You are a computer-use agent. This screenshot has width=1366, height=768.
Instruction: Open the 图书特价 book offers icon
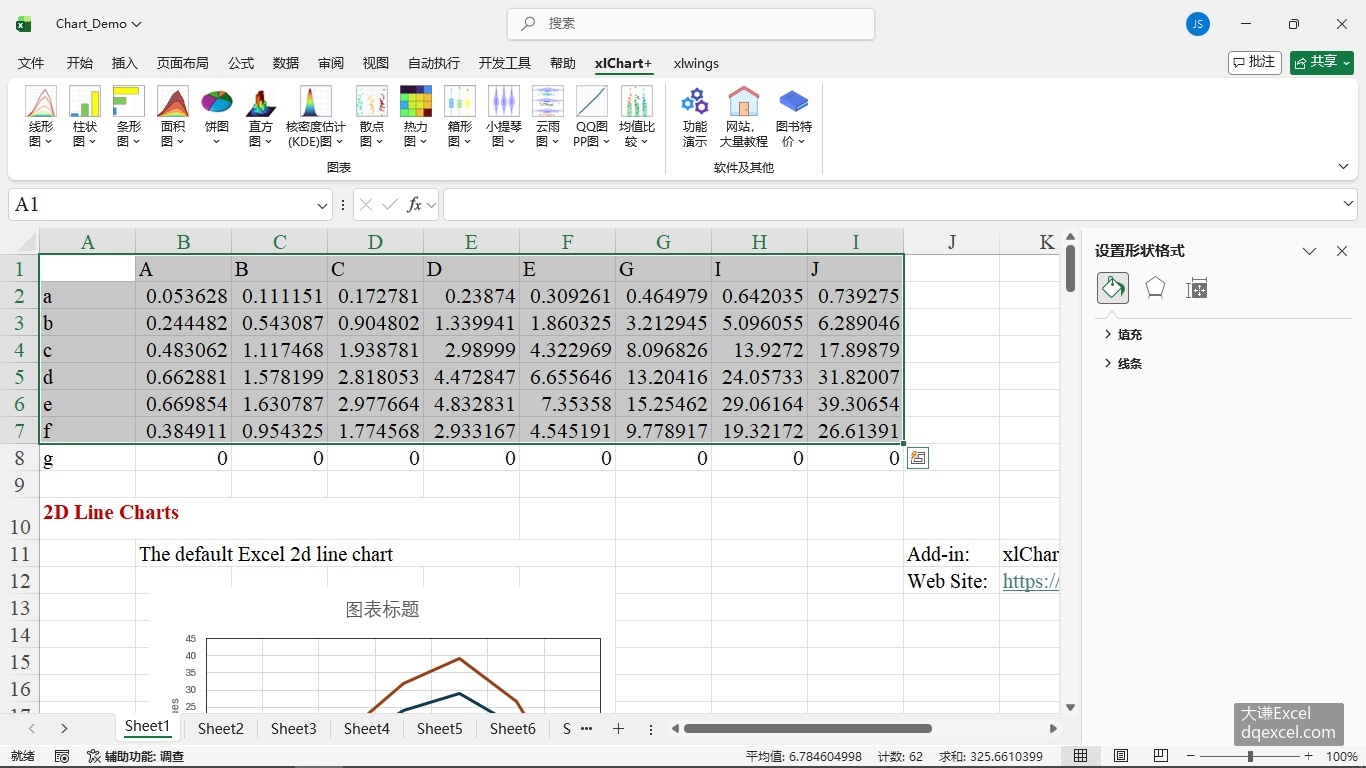coord(794,117)
